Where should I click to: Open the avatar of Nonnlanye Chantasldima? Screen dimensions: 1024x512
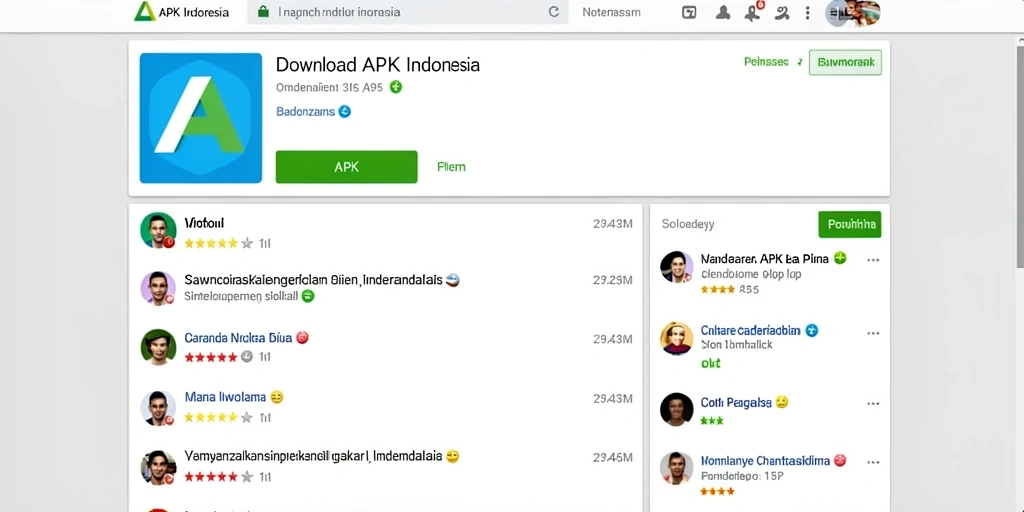(x=677, y=468)
